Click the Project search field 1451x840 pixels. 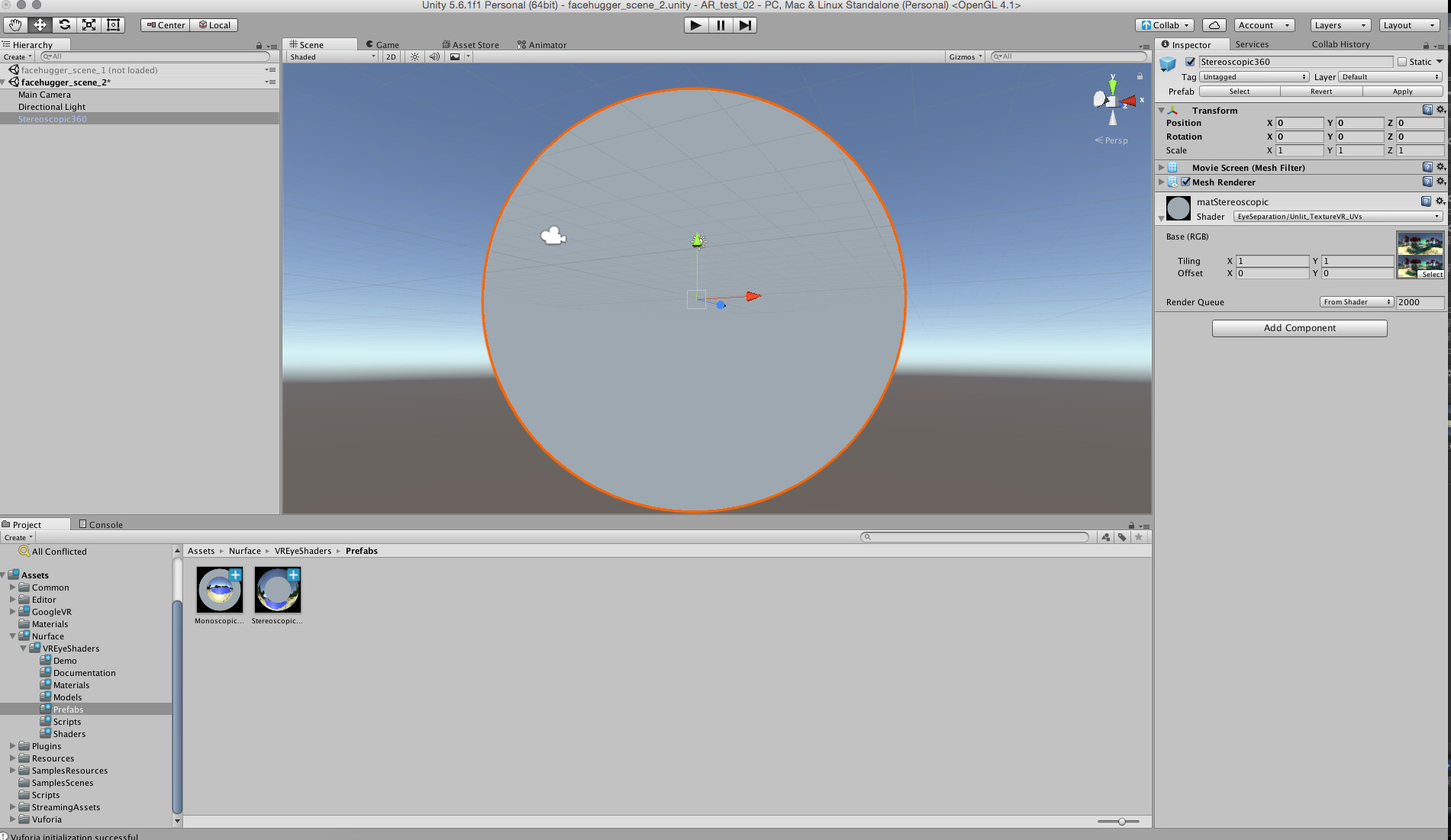[x=975, y=537]
